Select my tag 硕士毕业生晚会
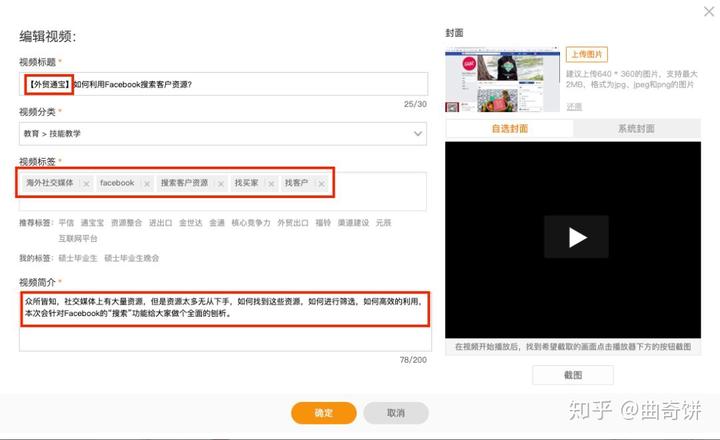The image size is (720, 440). [131, 258]
